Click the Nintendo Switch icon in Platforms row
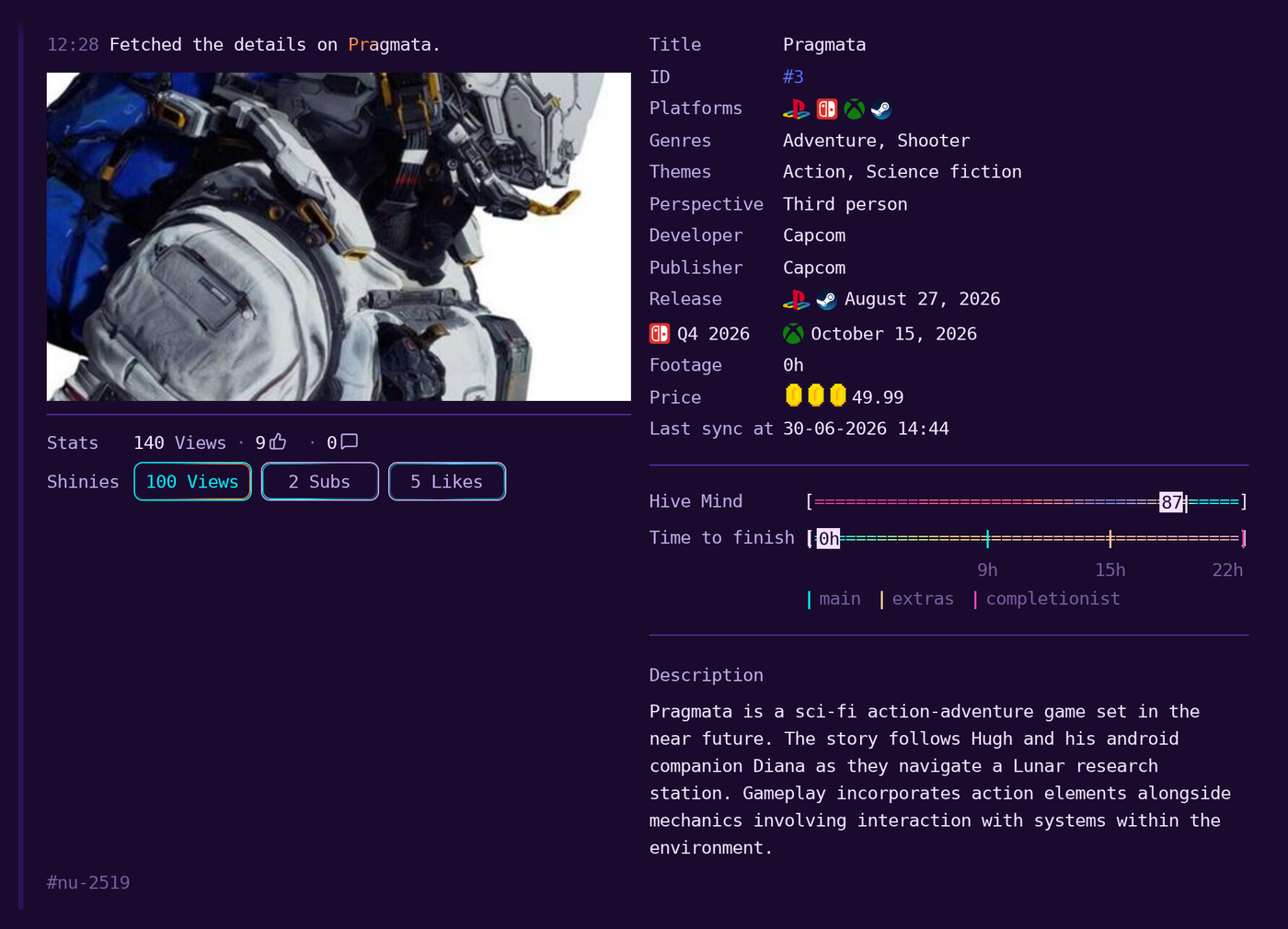Image resolution: width=1288 pixels, height=929 pixels. click(x=827, y=109)
